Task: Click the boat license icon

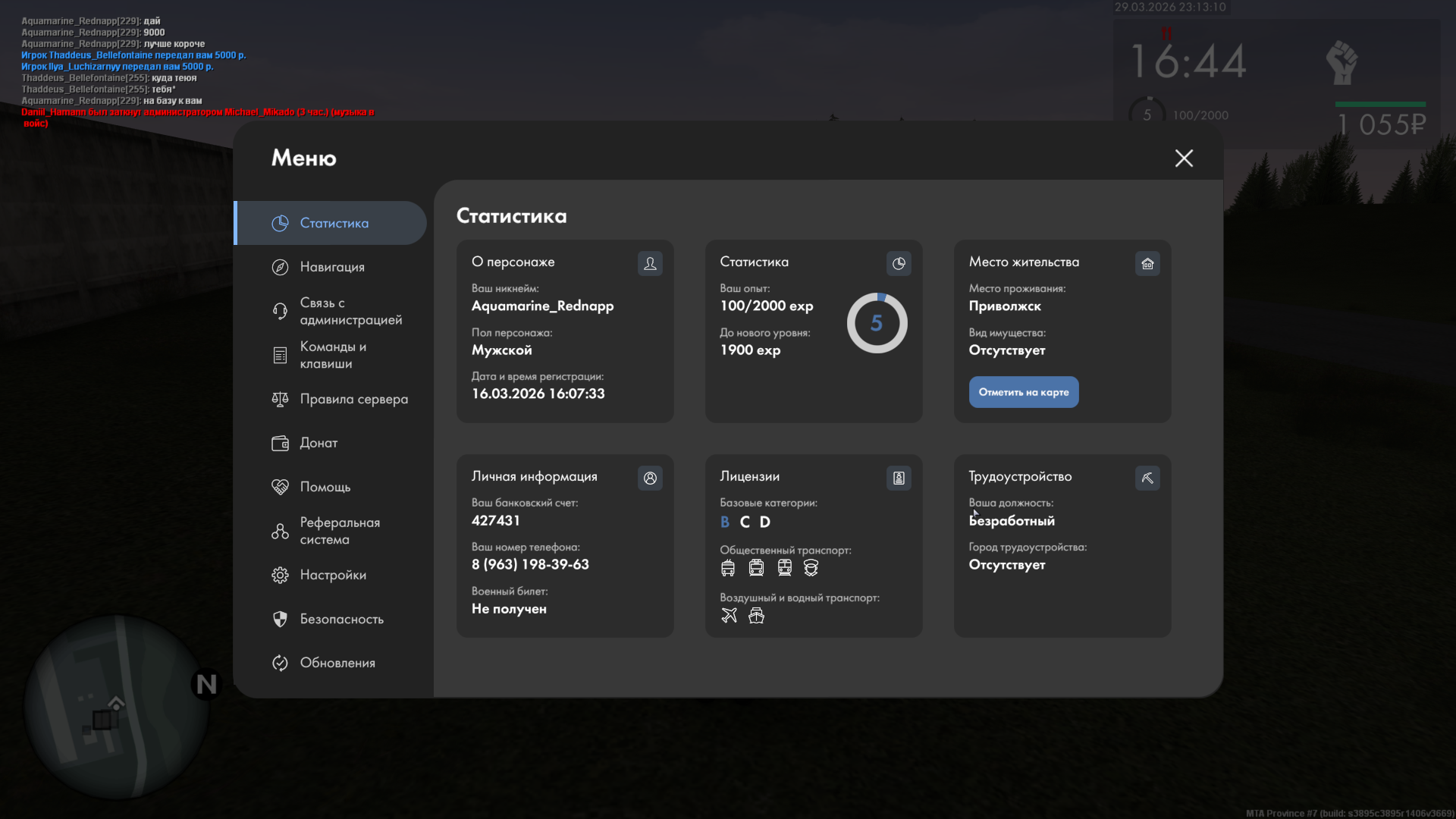Action: (756, 615)
